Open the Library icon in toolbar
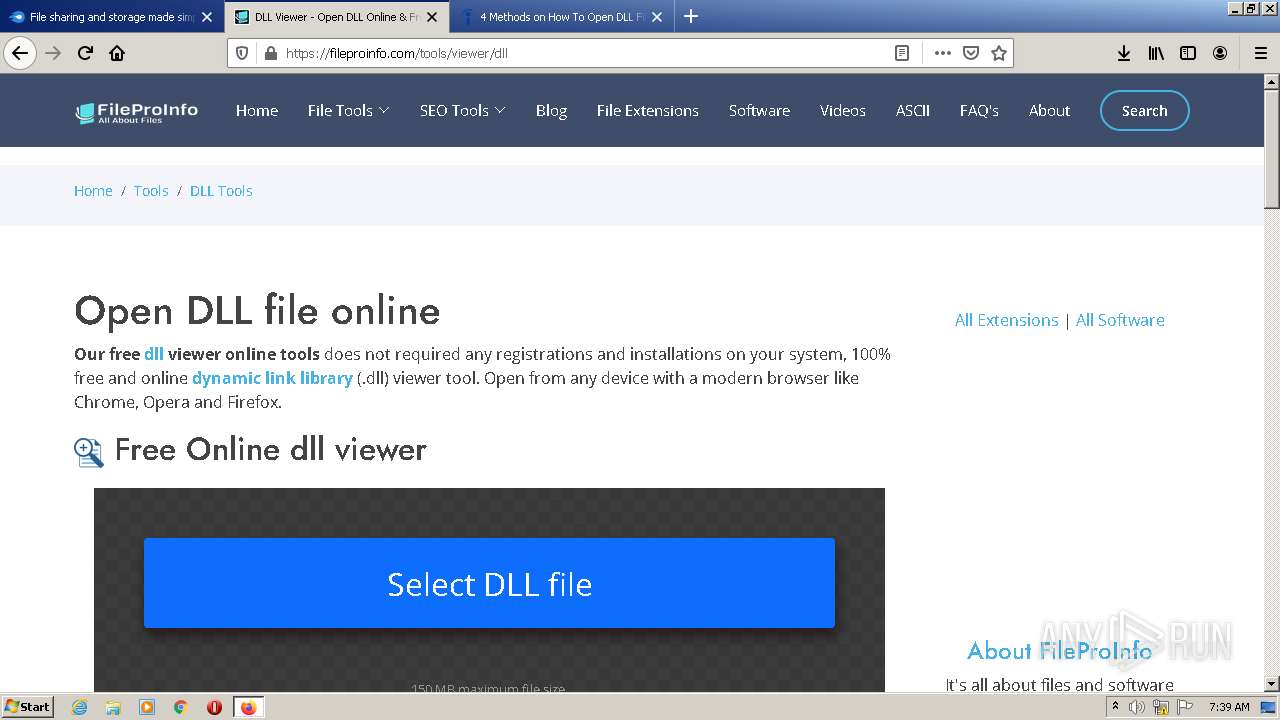Viewport: 1280px width, 720px height. point(1156,53)
